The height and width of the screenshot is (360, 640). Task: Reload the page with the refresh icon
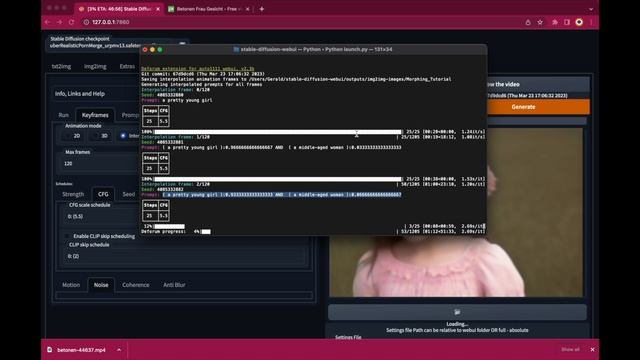[71, 22]
